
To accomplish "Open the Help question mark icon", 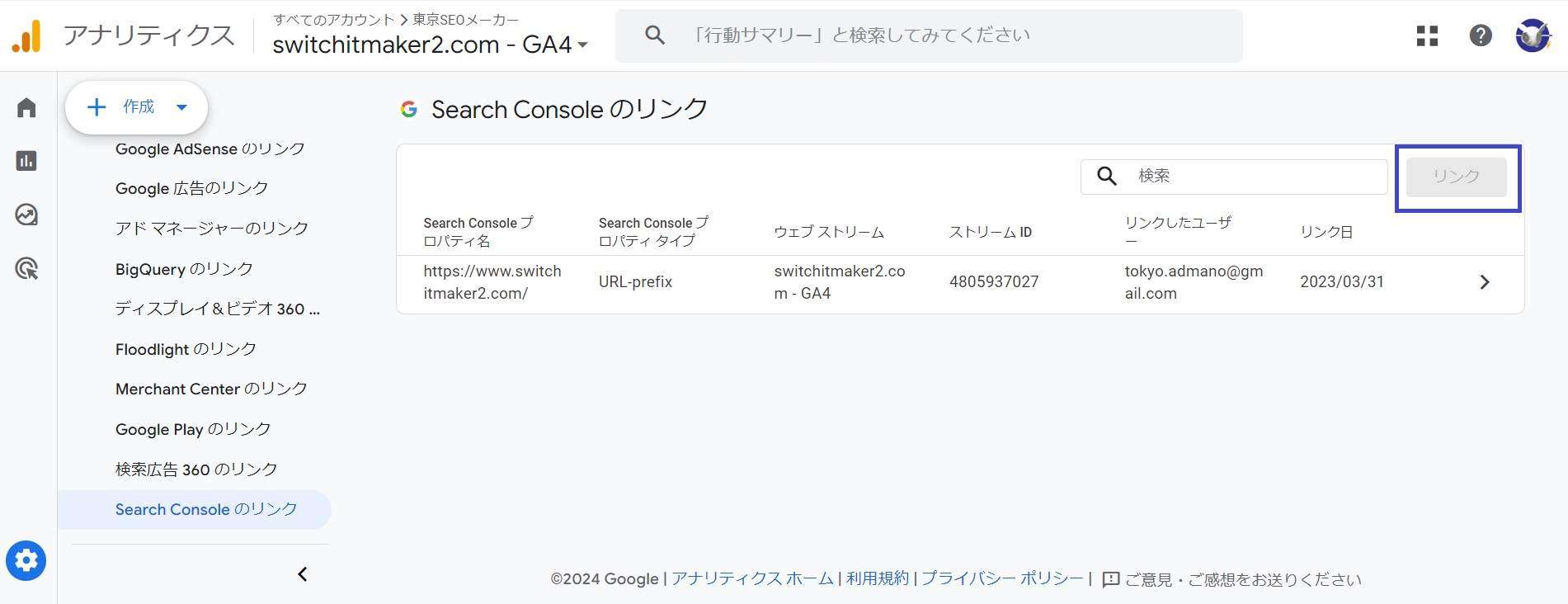I will (x=1481, y=35).
